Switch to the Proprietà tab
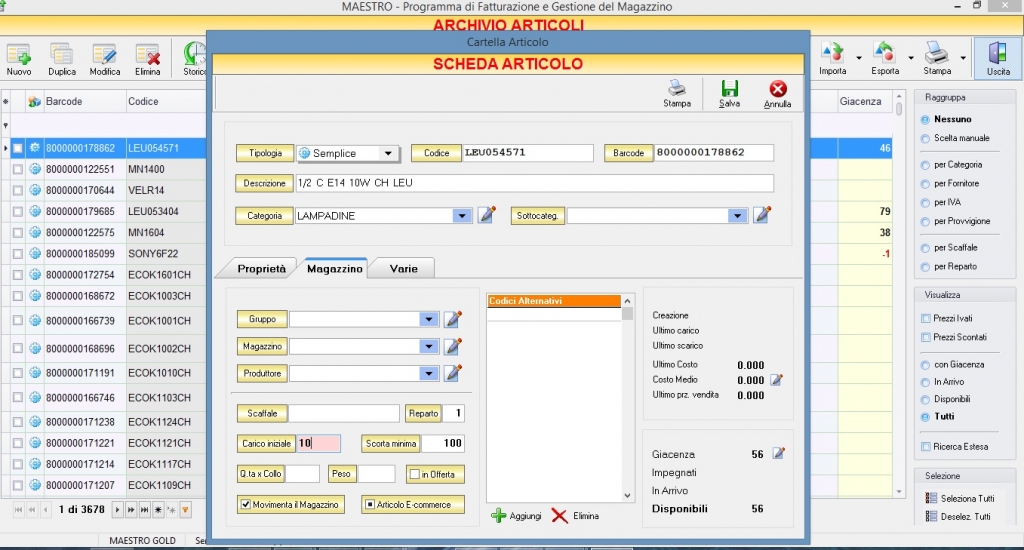1024x550 pixels. 261,268
